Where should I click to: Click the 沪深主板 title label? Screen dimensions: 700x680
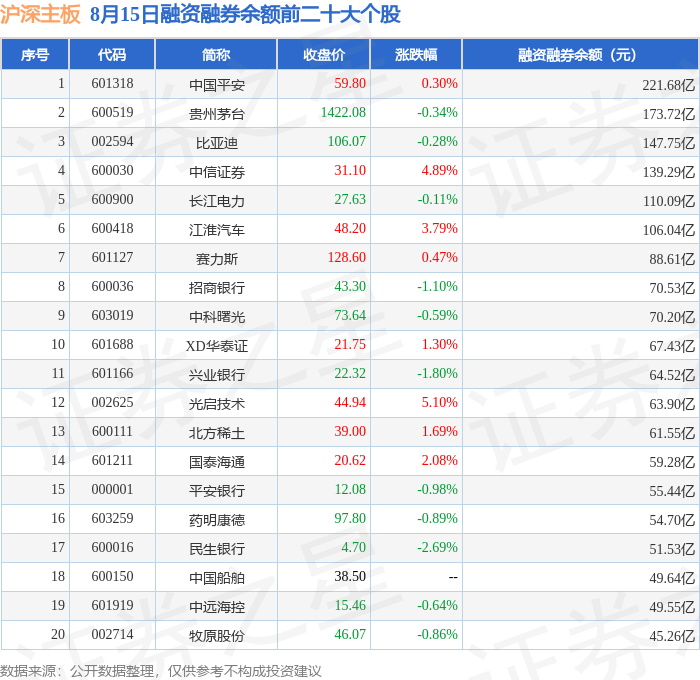coord(40,14)
